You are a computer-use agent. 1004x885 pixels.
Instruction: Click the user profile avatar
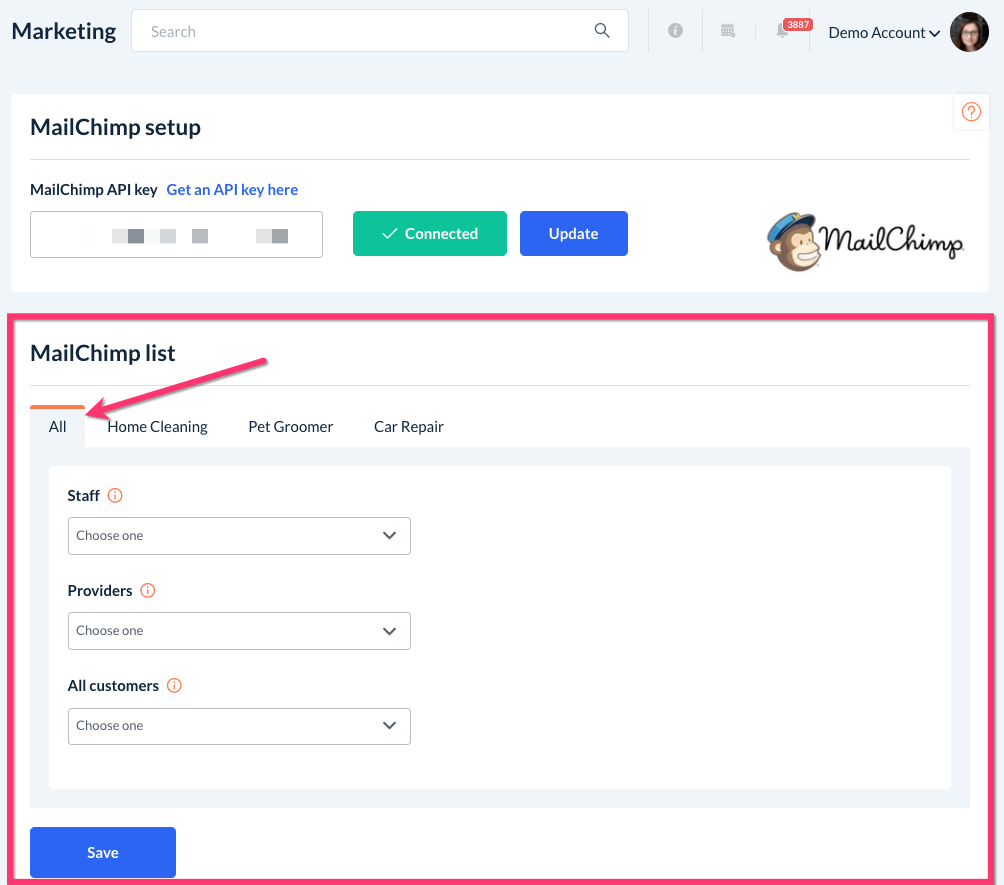[969, 32]
